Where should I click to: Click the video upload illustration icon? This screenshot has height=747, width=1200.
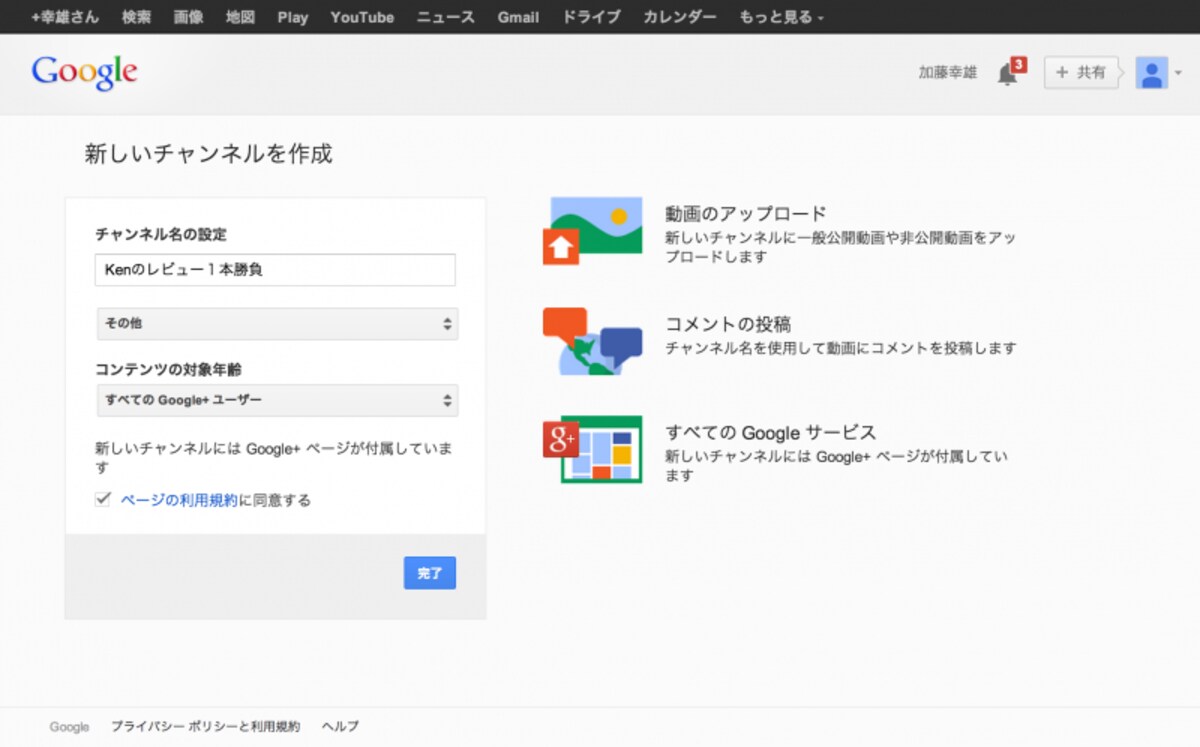[592, 230]
